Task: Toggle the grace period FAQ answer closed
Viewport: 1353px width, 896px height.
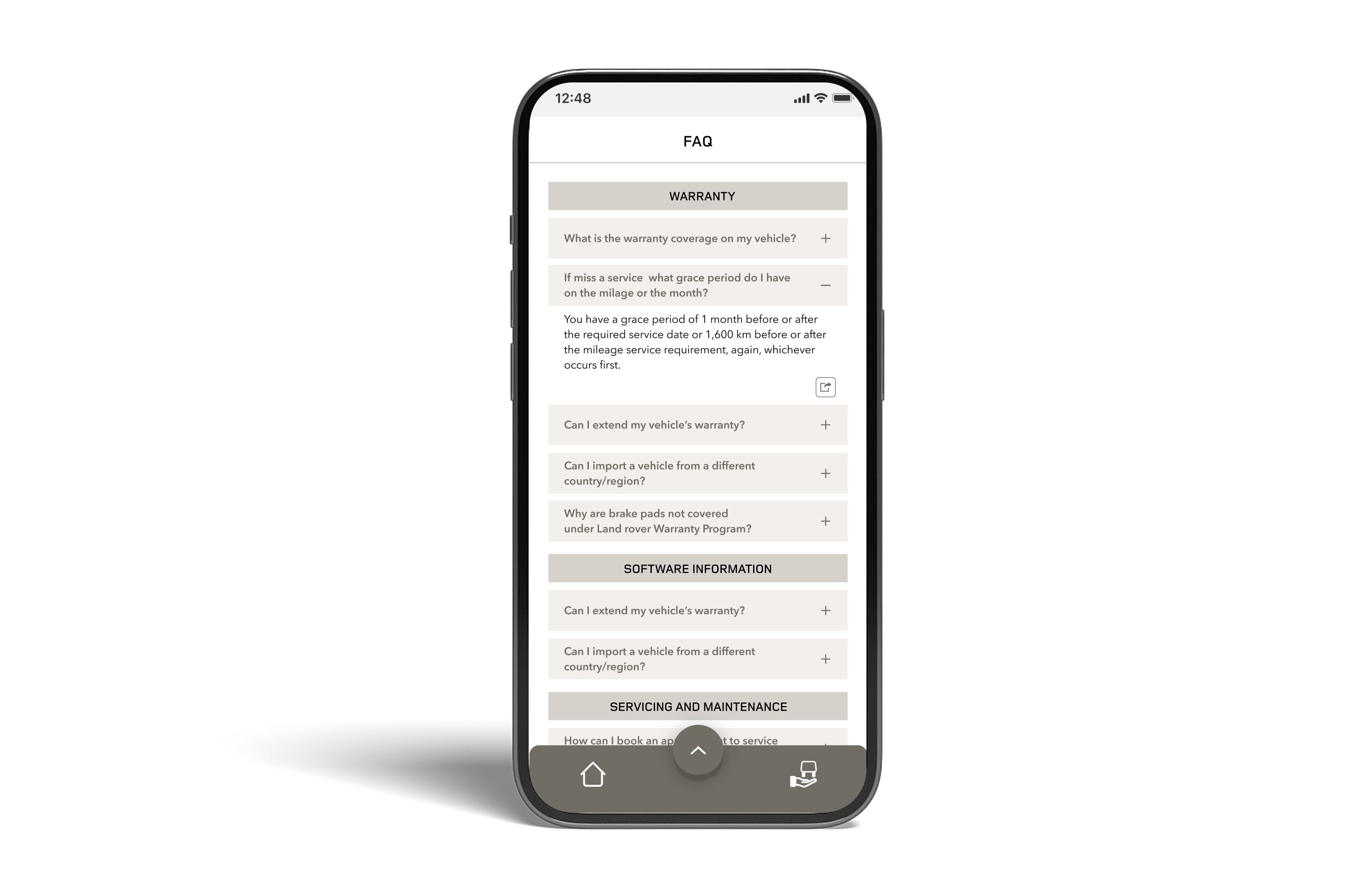Action: click(825, 285)
